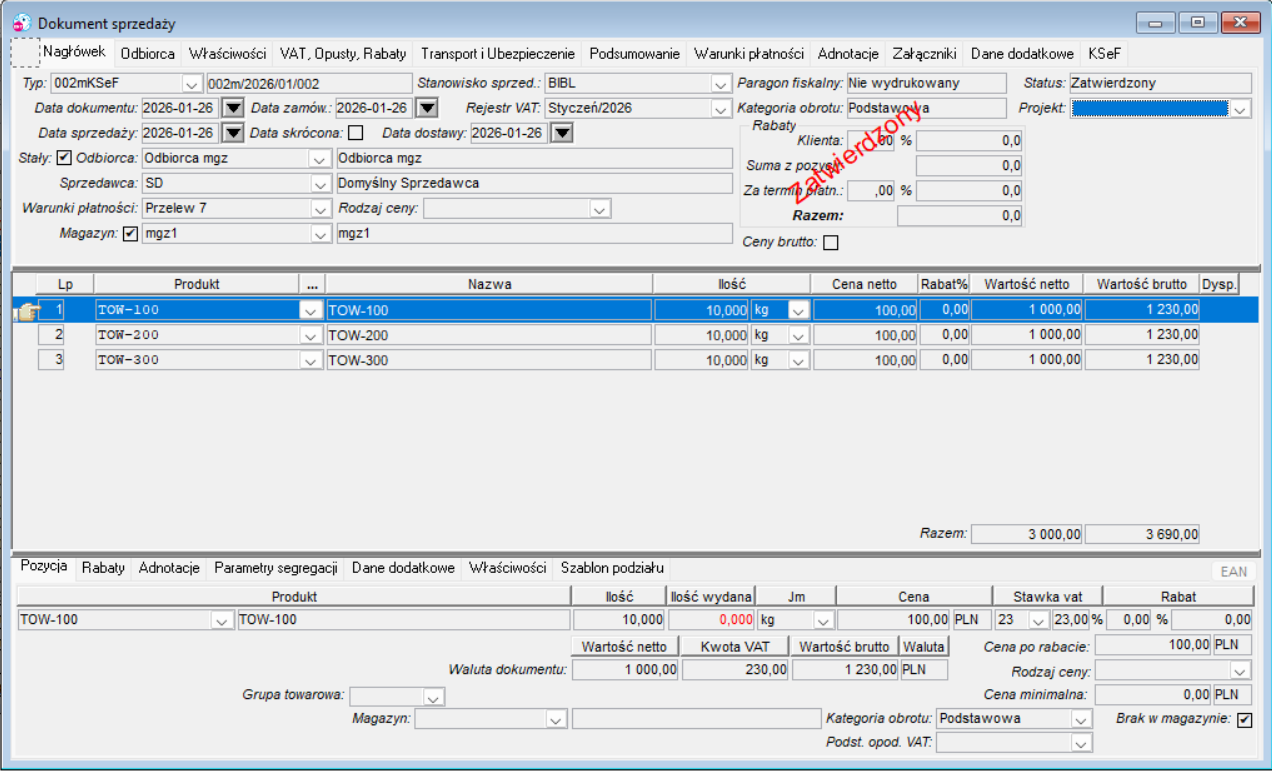The width and height of the screenshot is (1272, 771).
Task: Click the Wartość netto button
Action: 625,647
